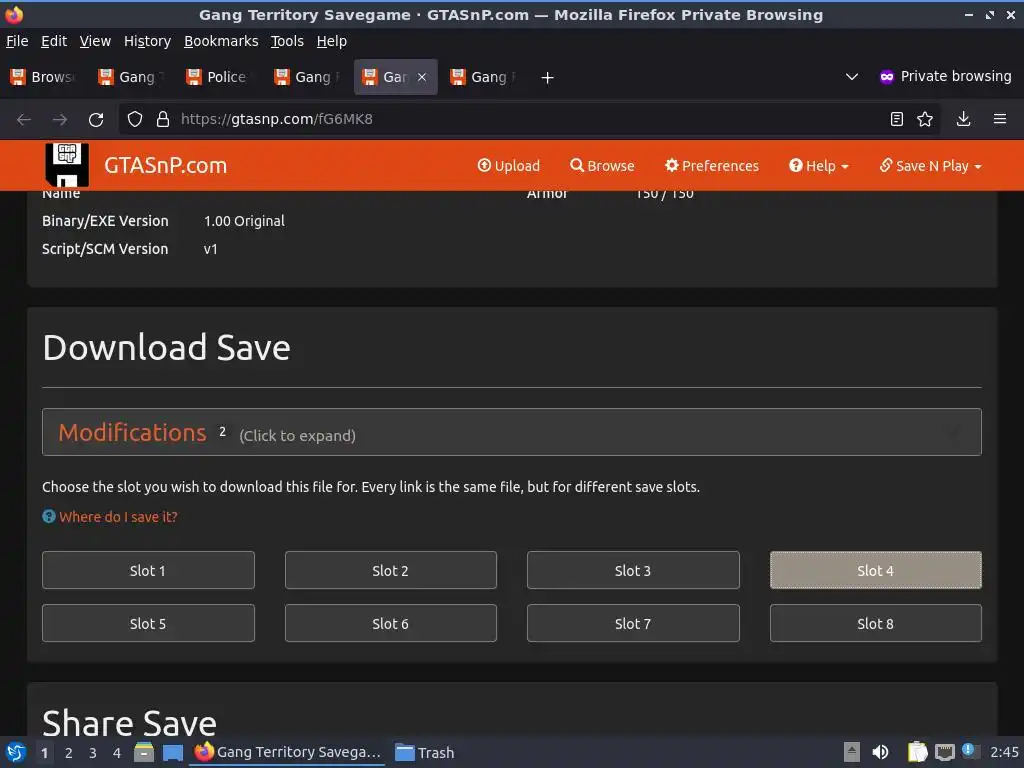The width and height of the screenshot is (1024, 768).
Task: View site security padlock information
Action: point(163,119)
